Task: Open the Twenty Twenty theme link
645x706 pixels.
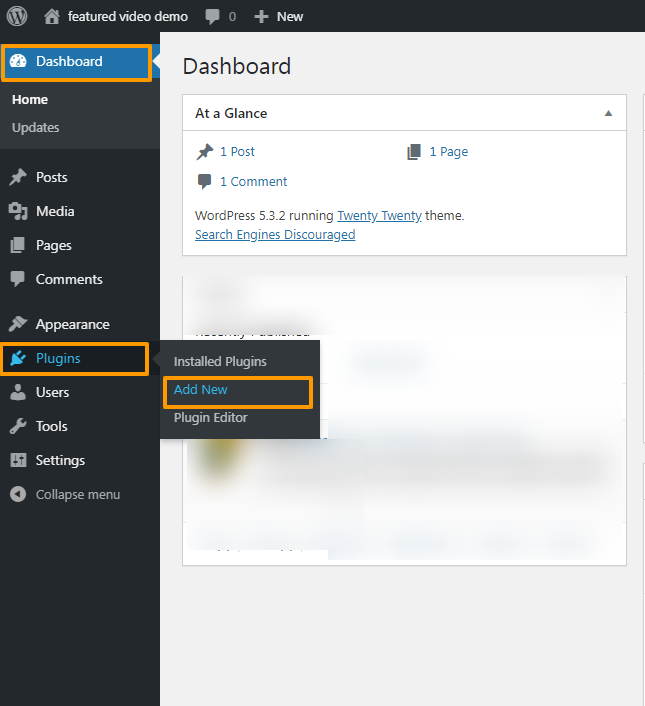Action: (x=379, y=216)
